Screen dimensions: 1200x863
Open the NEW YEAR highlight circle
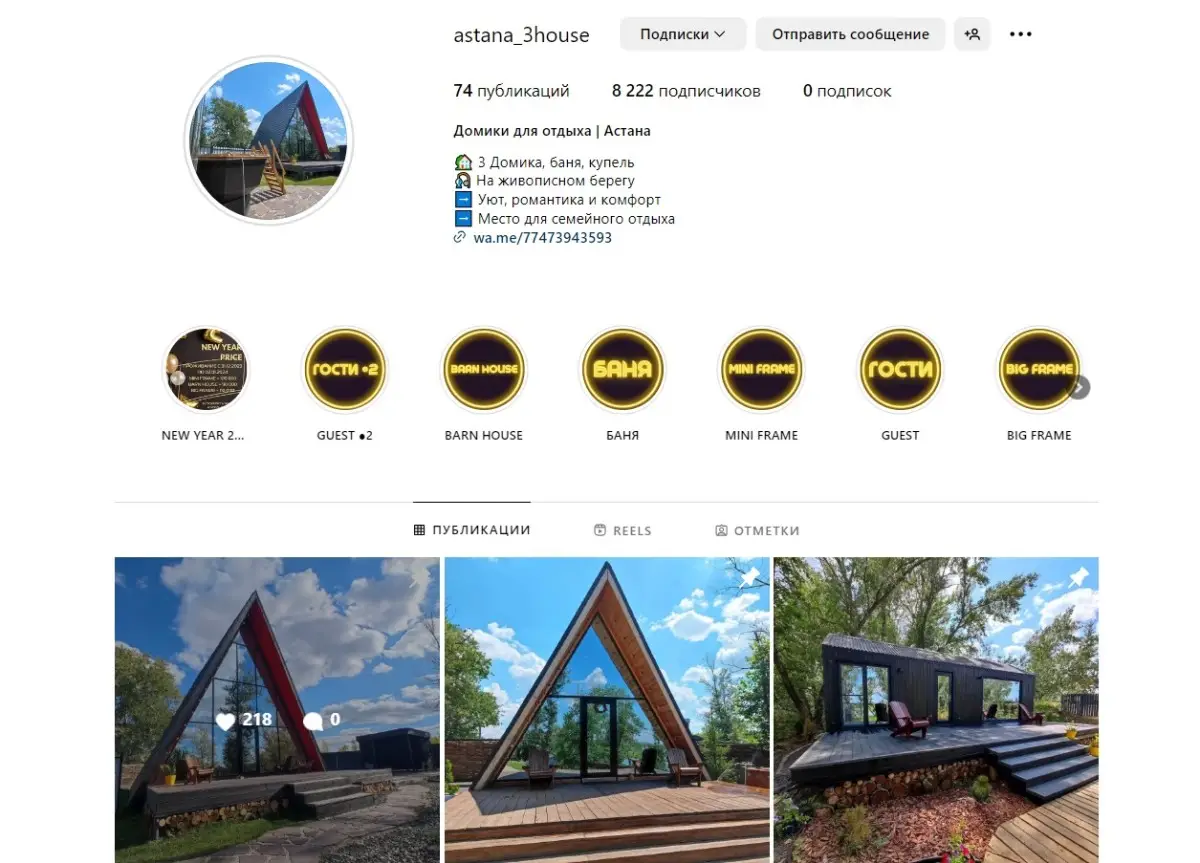(x=206, y=369)
